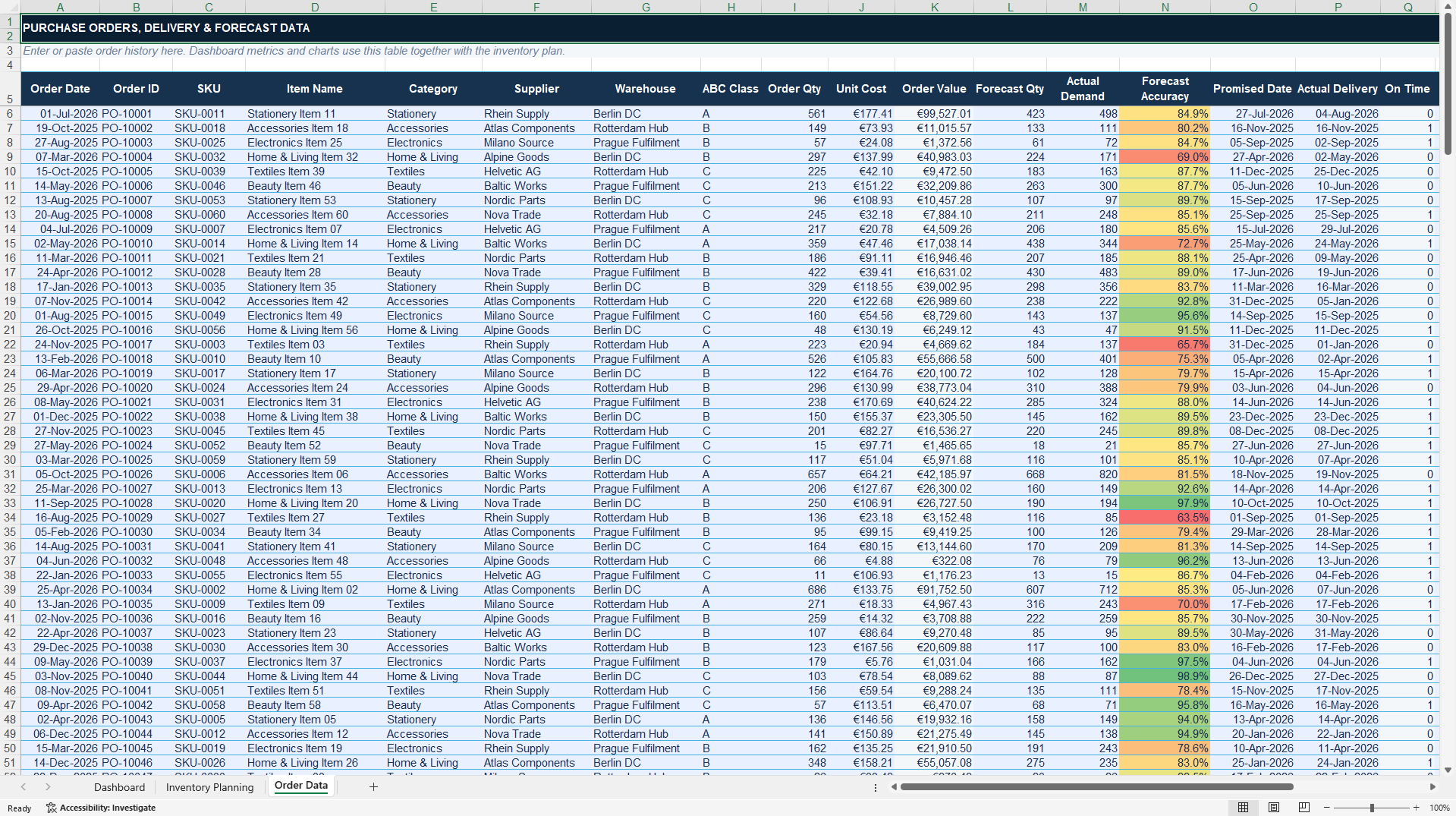
Task: Click the horizontal scroll left arrow
Action: (x=894, y=787)
